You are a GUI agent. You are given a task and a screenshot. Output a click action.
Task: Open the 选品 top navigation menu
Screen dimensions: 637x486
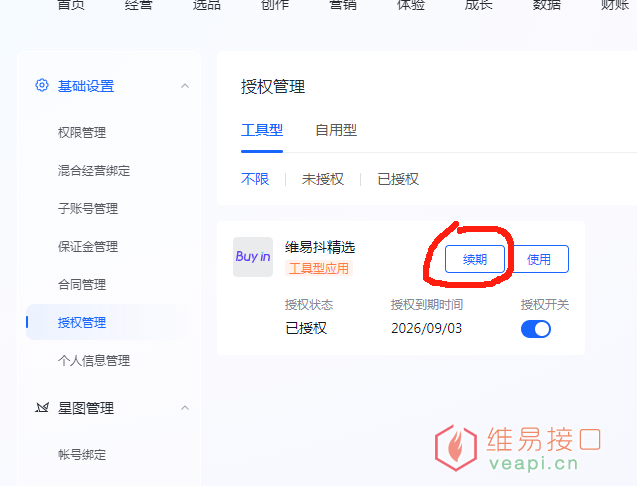click(207, 6)
